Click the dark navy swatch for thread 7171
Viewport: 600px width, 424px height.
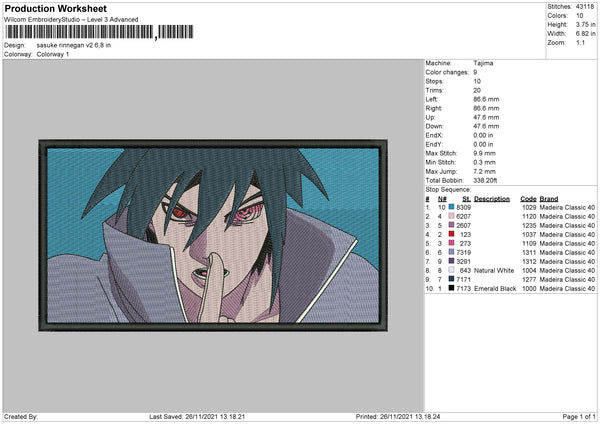pyautogui.click(x=451, y=279)
